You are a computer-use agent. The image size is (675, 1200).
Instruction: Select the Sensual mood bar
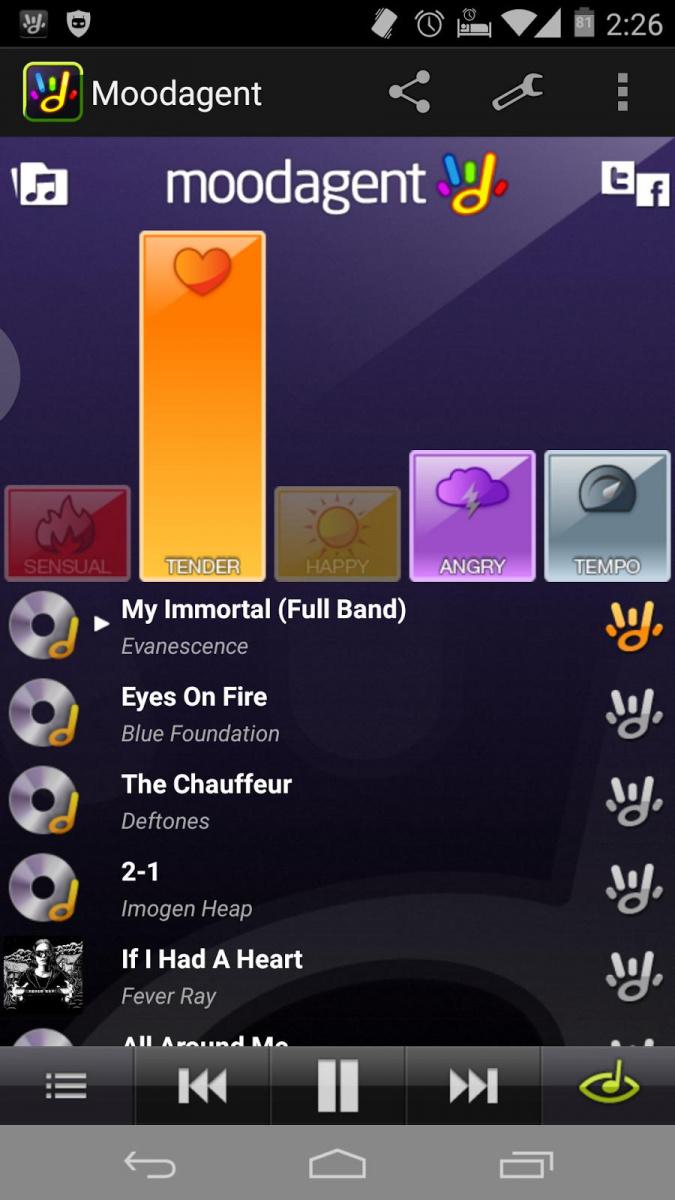(67, 533)
